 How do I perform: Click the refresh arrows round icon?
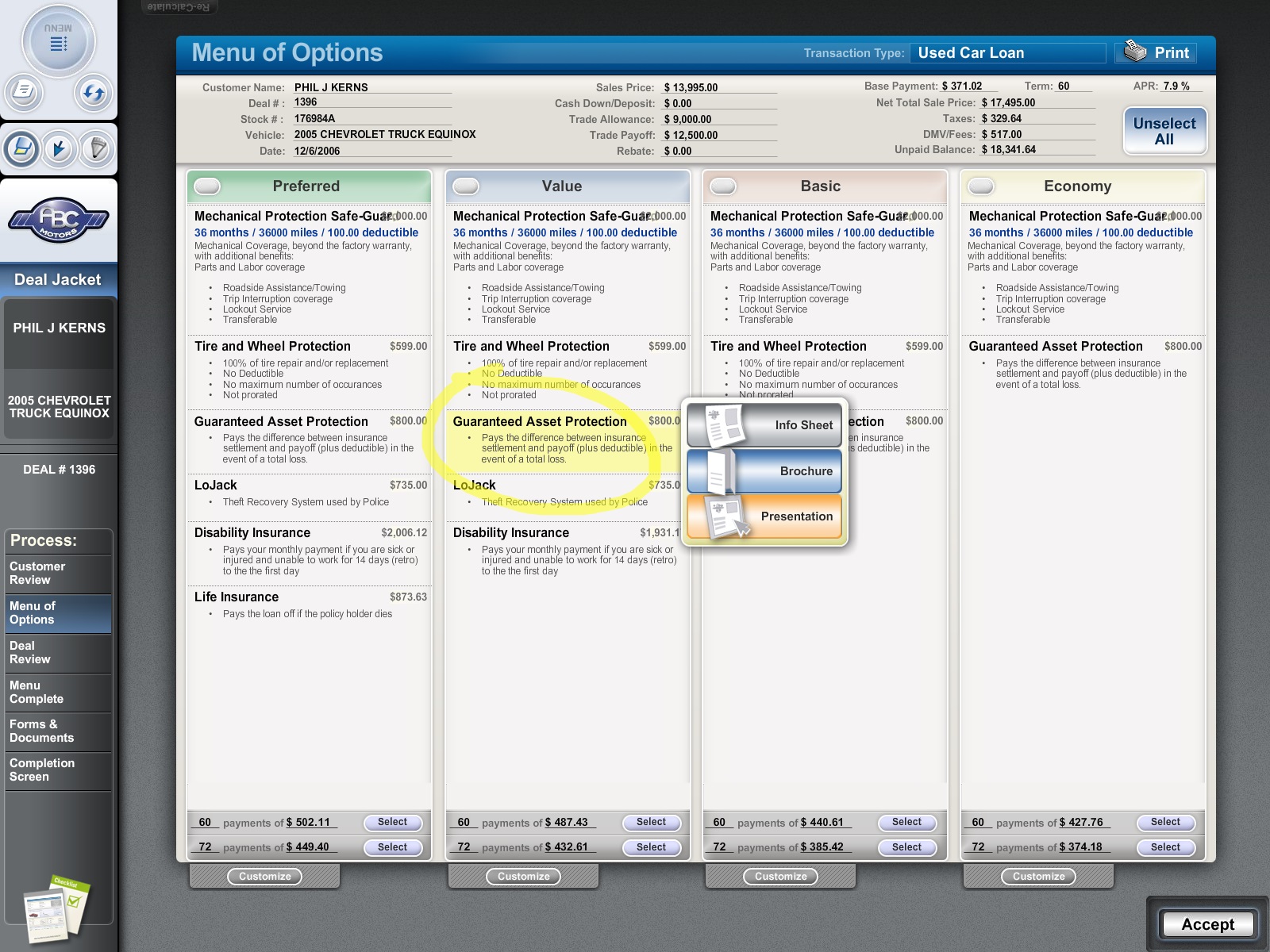pos(94,93)
